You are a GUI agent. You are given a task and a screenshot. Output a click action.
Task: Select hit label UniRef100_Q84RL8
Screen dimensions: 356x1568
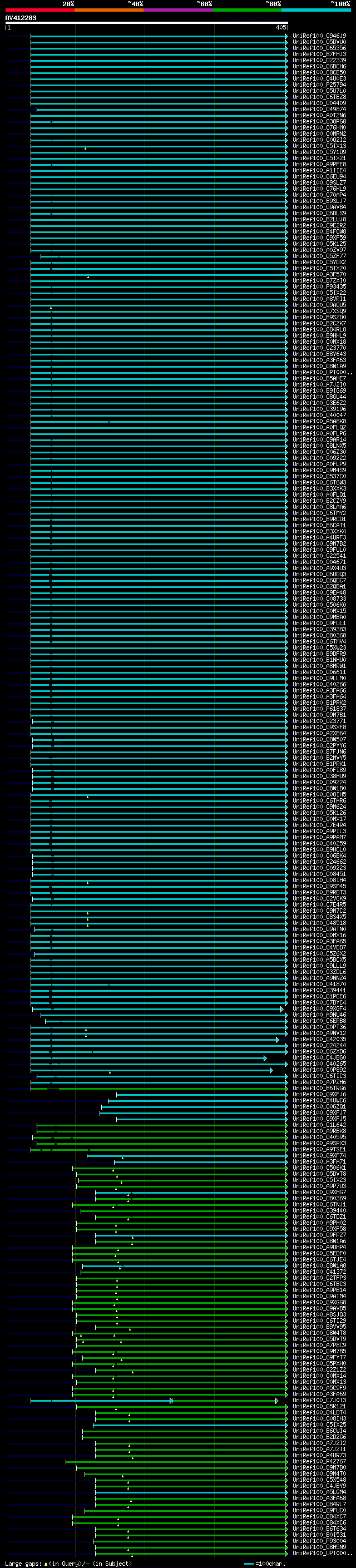coord(319,330)
